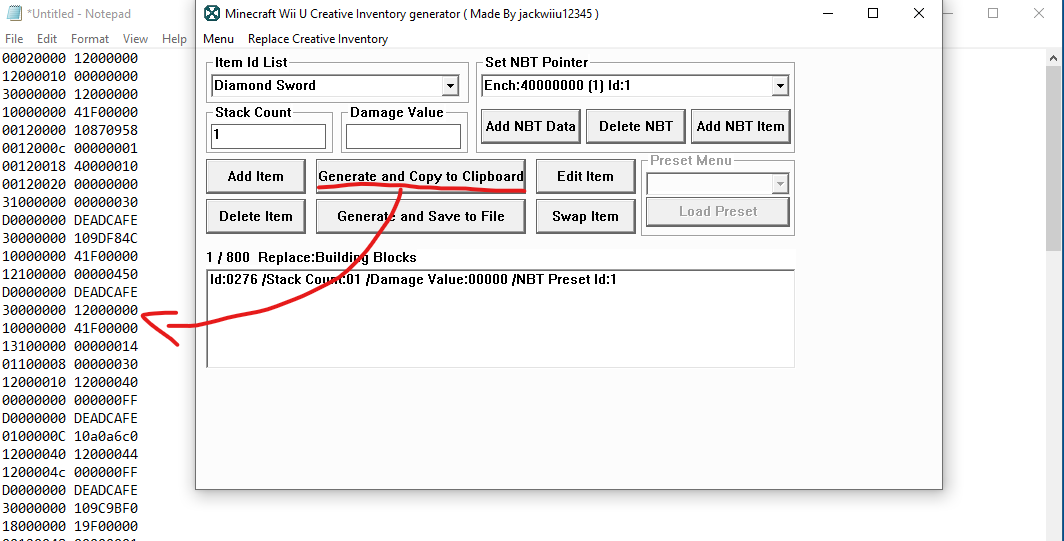1064x541 pixels.
Task: Click Notepad line '1200004c 000000FF'
Action: click(70, 472)
